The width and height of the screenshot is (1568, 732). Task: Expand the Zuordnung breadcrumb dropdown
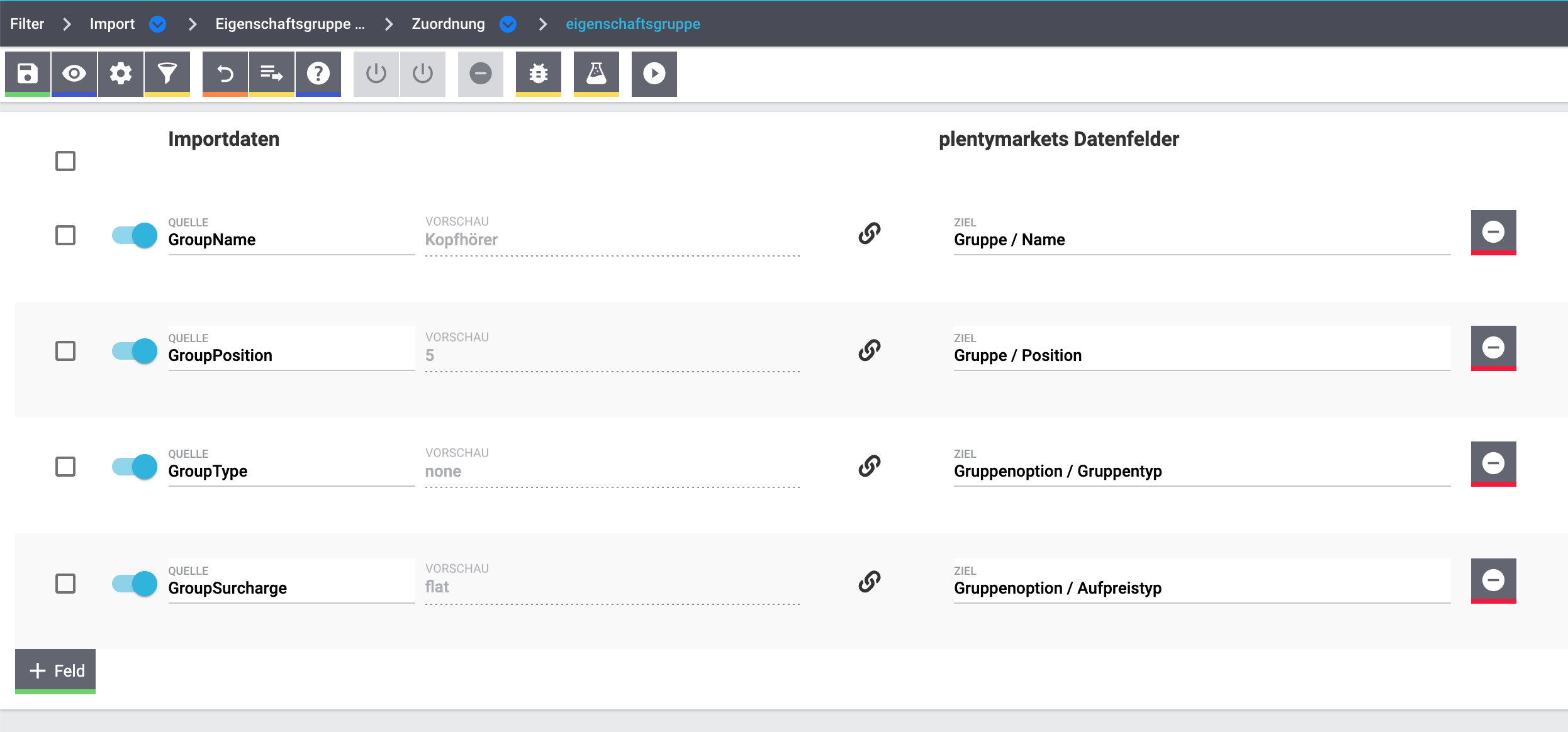[x=508, y=24]
